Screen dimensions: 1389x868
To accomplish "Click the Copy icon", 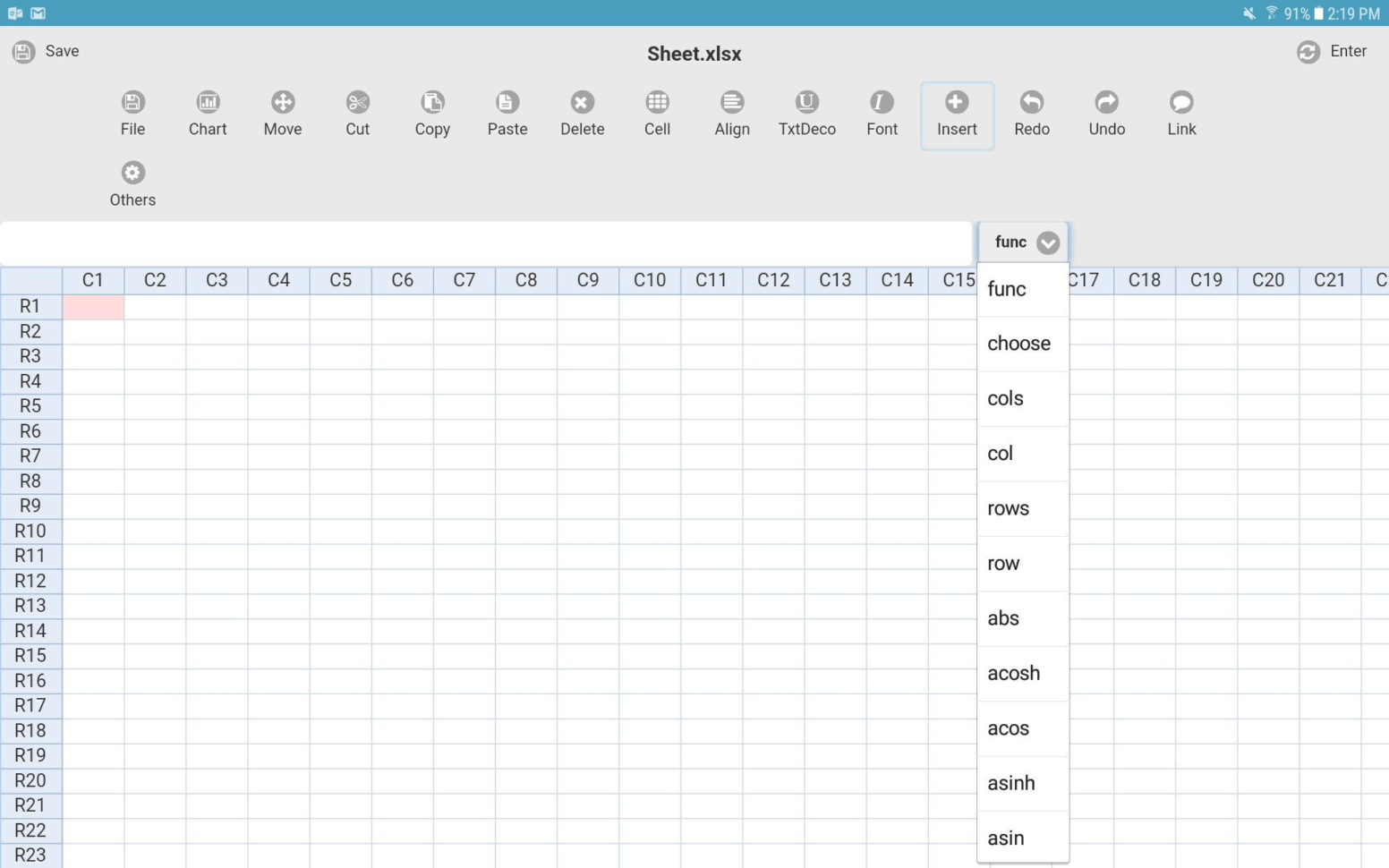I will (x=431, y=112).
